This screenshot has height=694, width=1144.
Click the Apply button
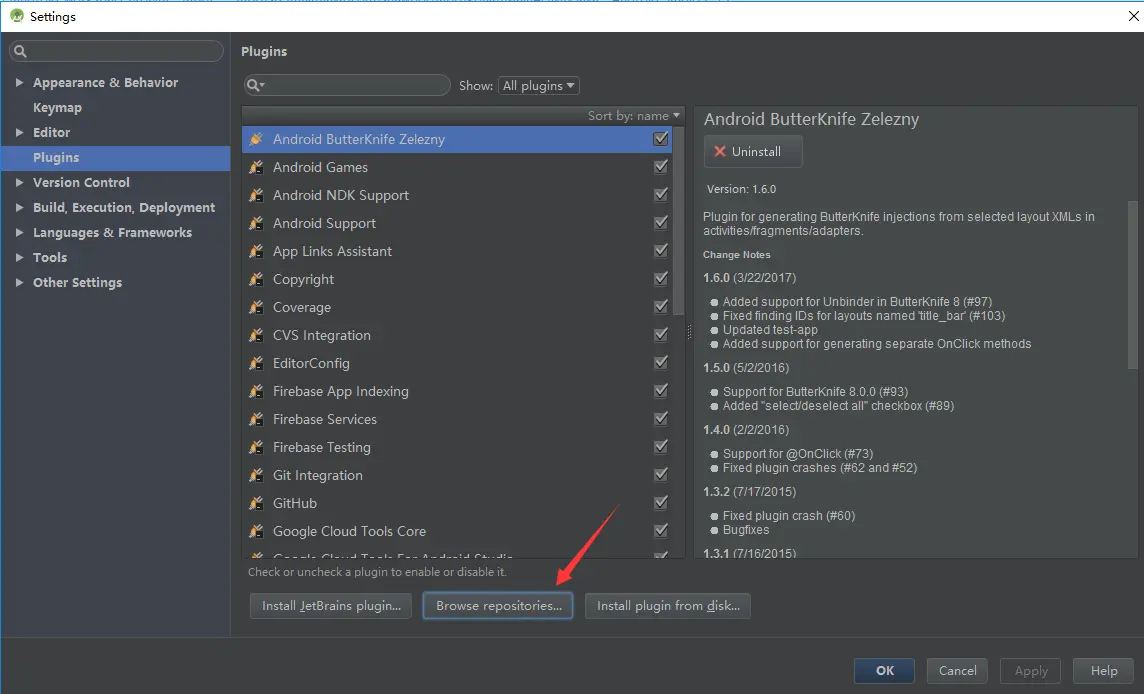point(1030,671)
